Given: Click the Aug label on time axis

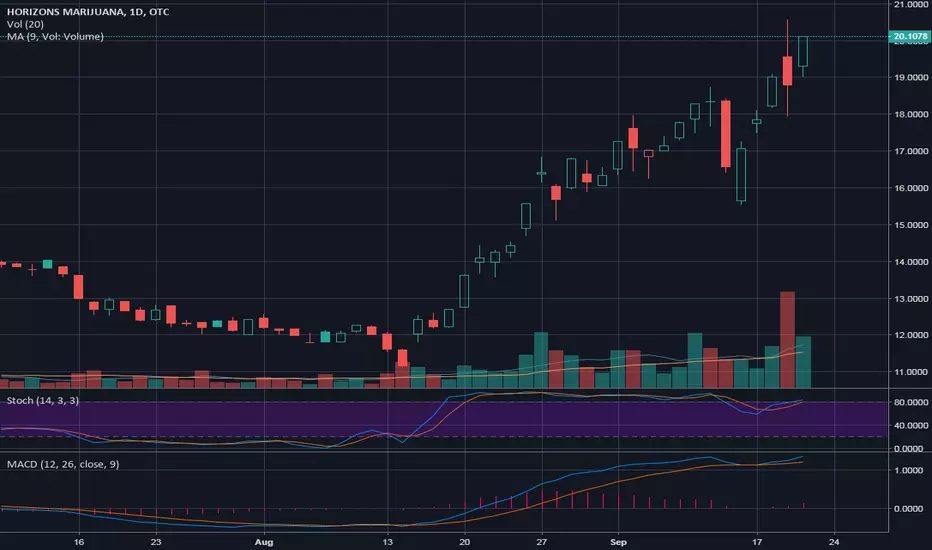Looking at the screenshot, I should pos(264,542).
